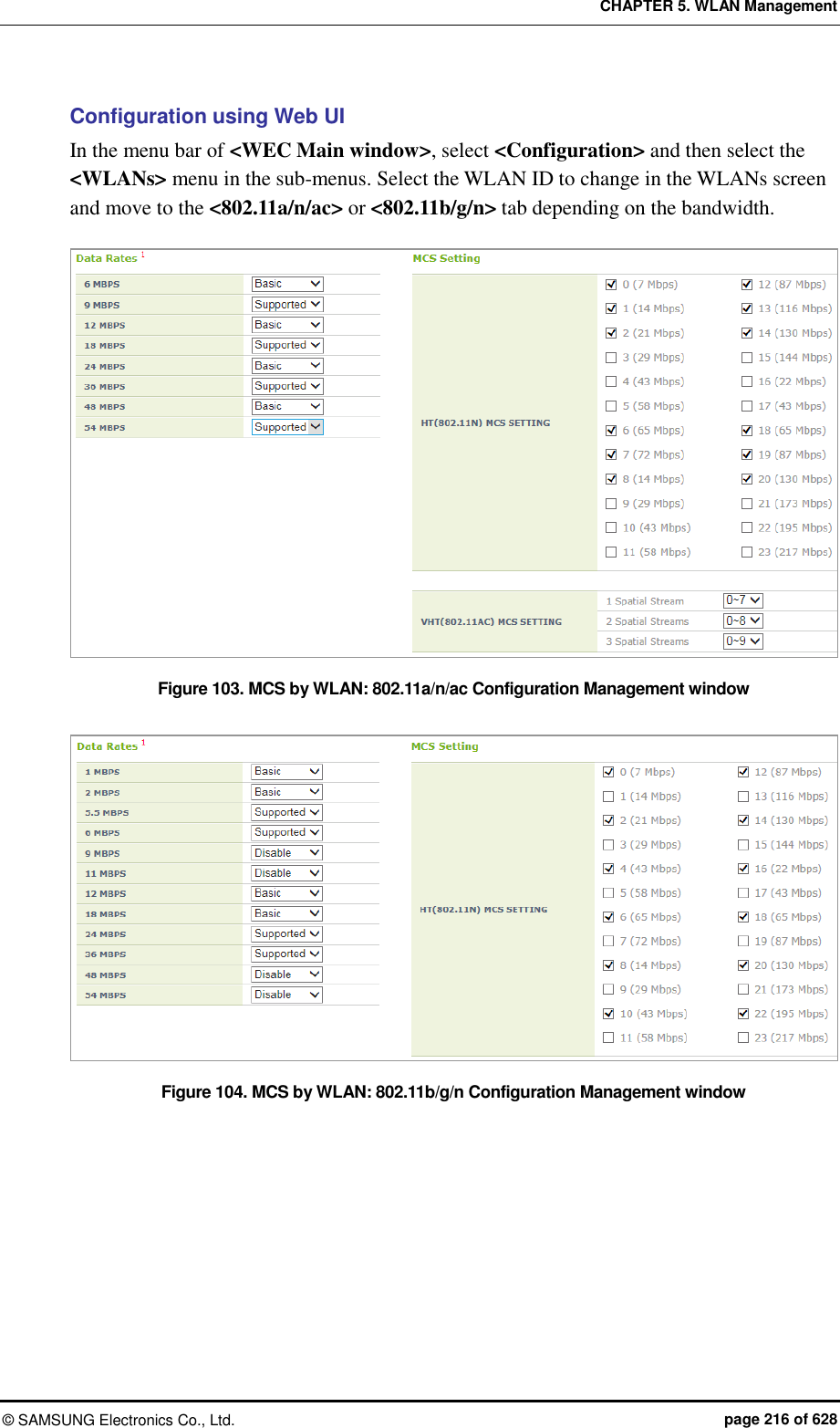Check MCS 13 (116 Mbps) in Figure 104
840x1428 pixels.
point(743,797)
